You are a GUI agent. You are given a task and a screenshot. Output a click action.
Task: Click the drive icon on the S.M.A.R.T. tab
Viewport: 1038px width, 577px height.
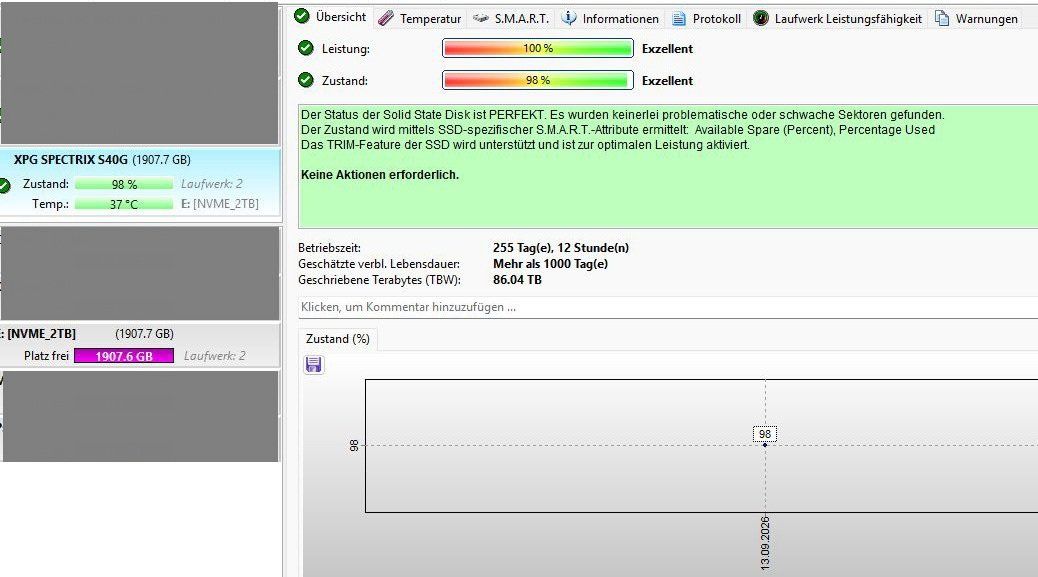pos(481,18)
